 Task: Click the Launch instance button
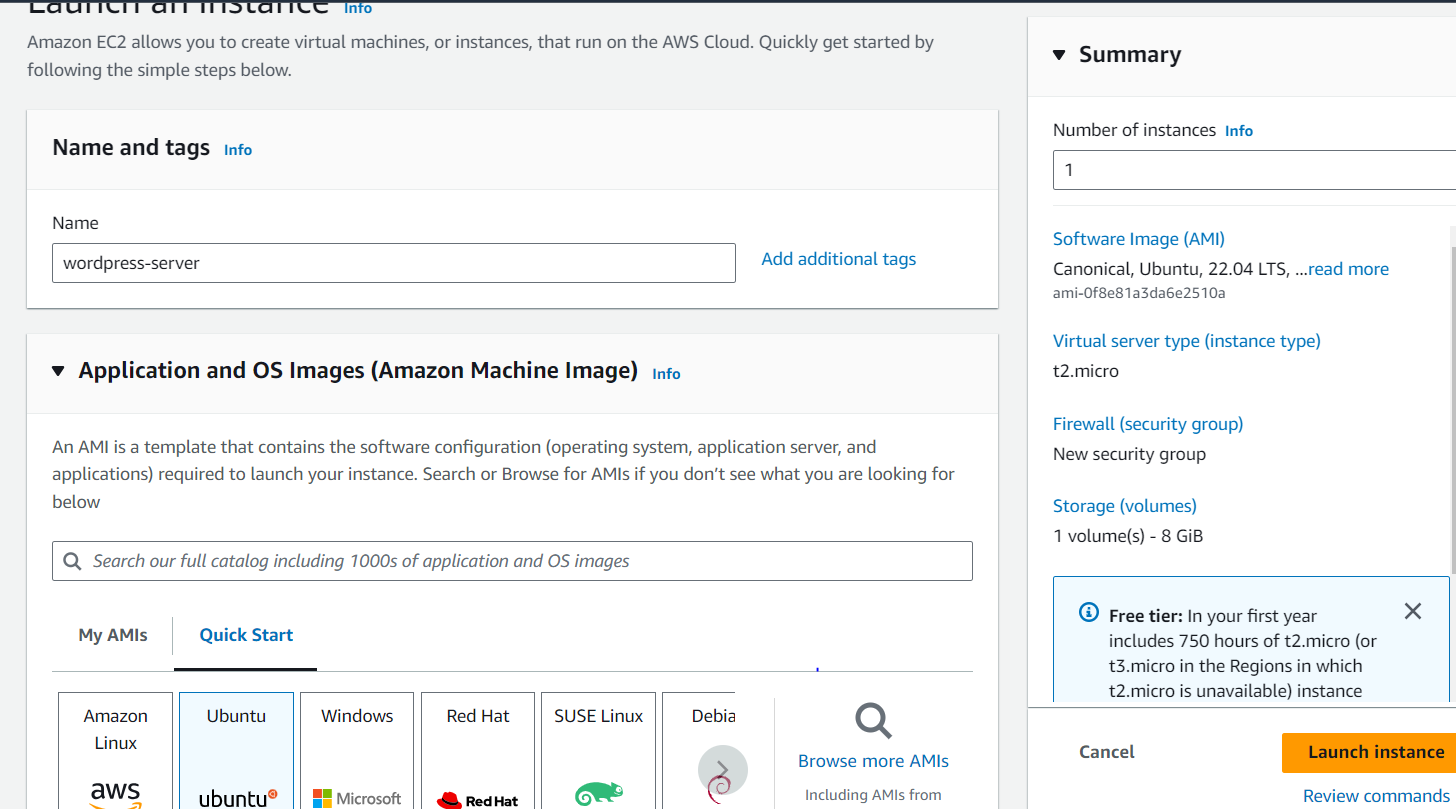[x=1369, y=752]
